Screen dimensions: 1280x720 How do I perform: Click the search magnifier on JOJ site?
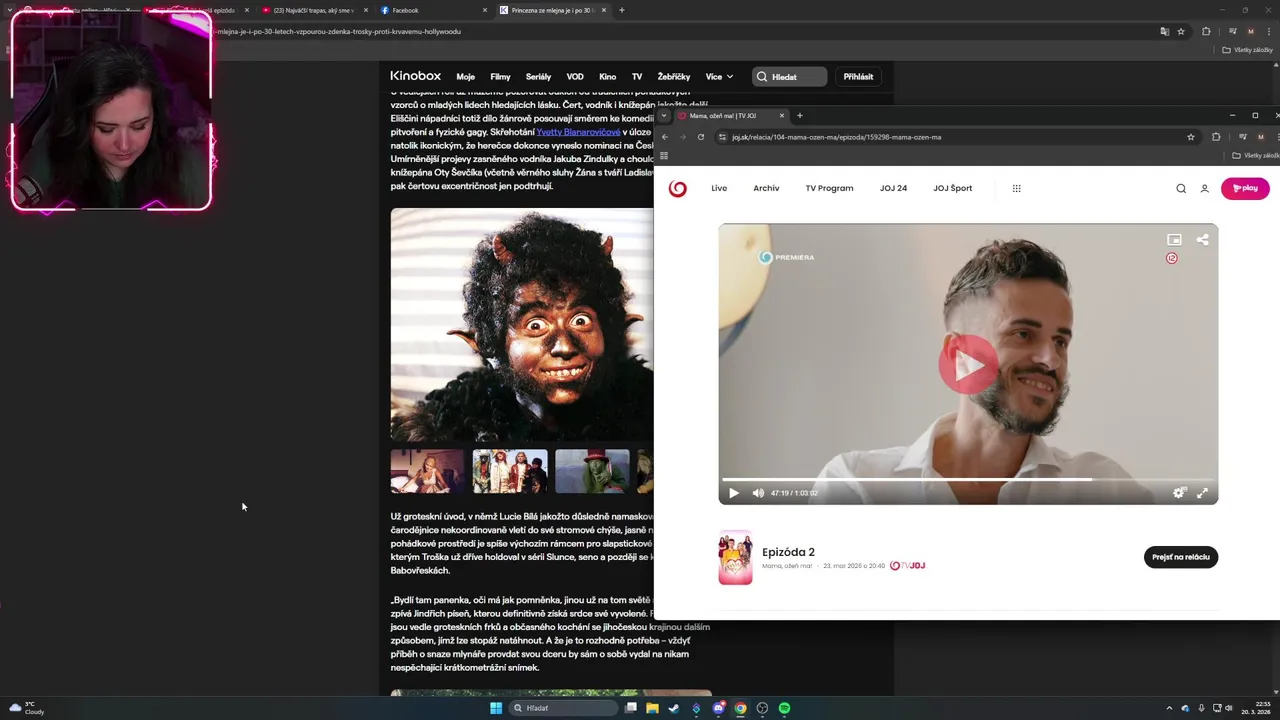pos(1181,188)
